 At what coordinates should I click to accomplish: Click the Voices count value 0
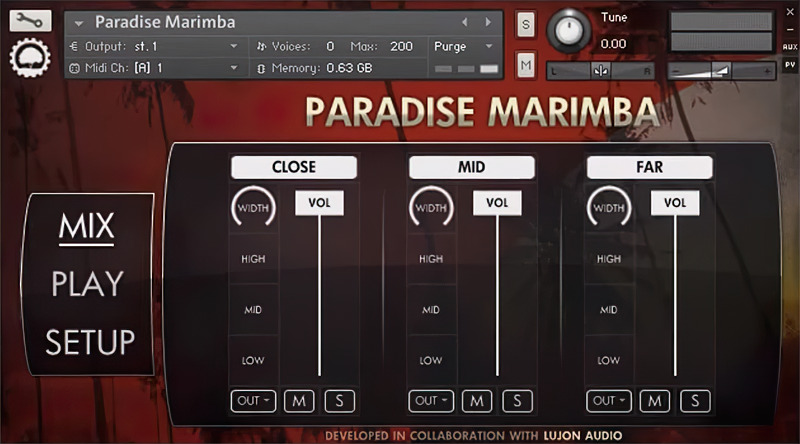(330, 46)
